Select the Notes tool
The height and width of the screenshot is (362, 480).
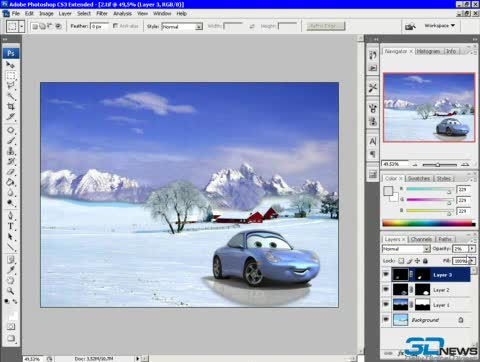point(11,260)
